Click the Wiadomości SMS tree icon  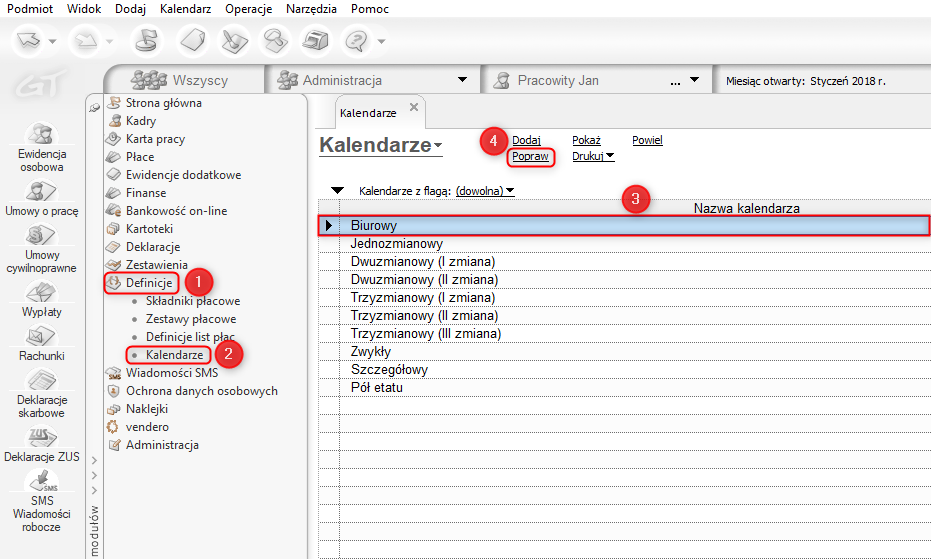click(113, 373)
